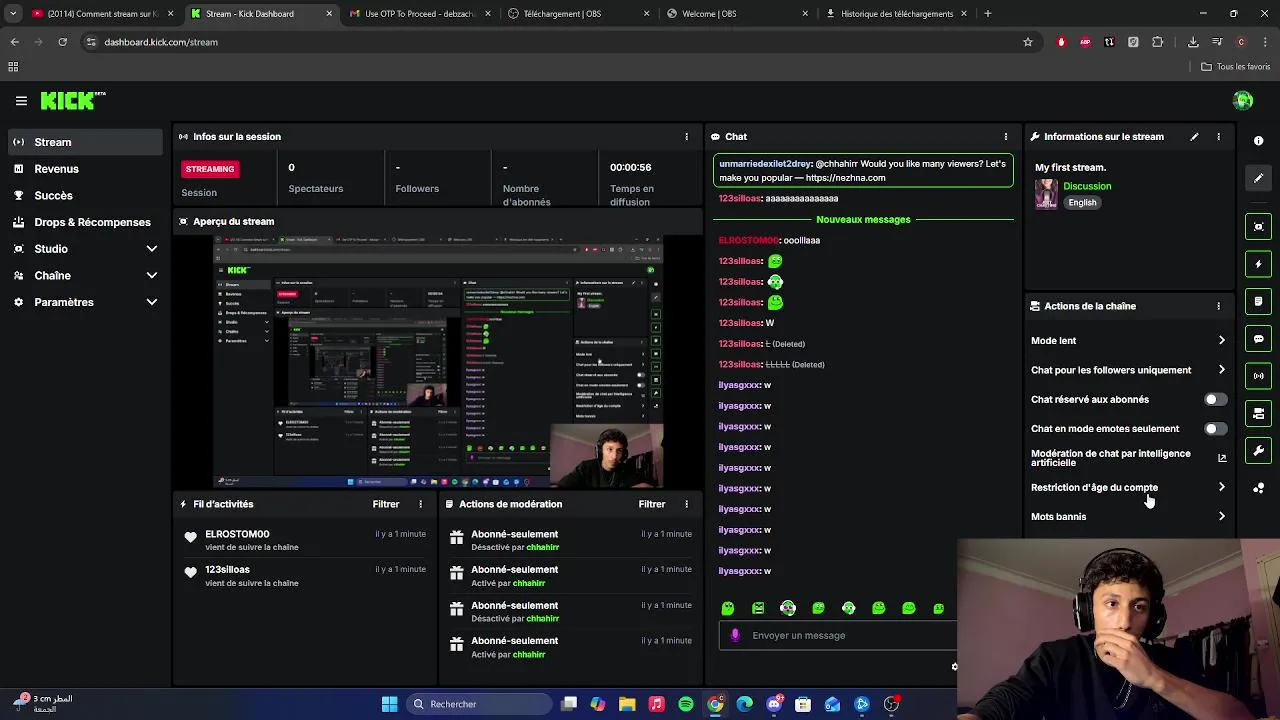Click the note widget icon in sidebar

coord(1258,301)
